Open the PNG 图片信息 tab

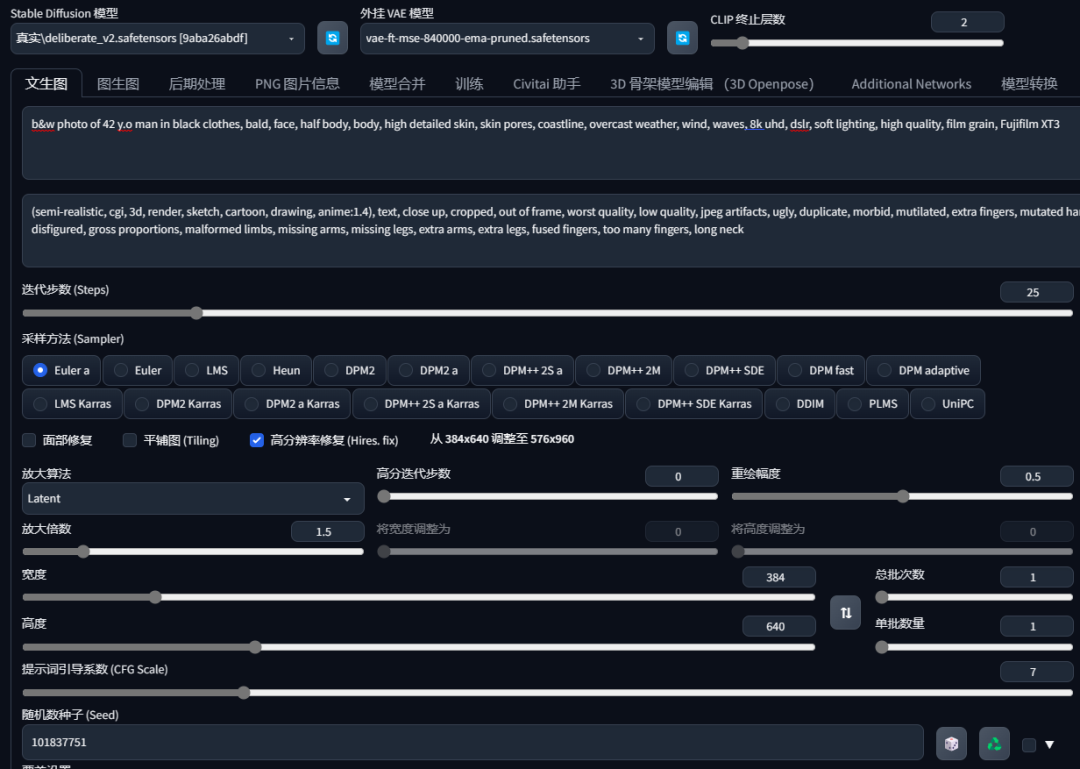pyautogui.click(x=297, y=84)
